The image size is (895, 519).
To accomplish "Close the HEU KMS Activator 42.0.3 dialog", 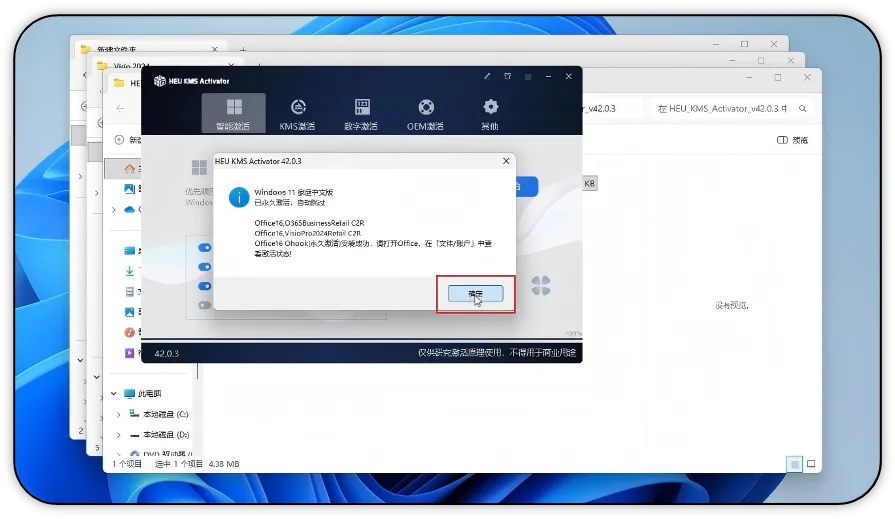I will (x=506, y=161).
